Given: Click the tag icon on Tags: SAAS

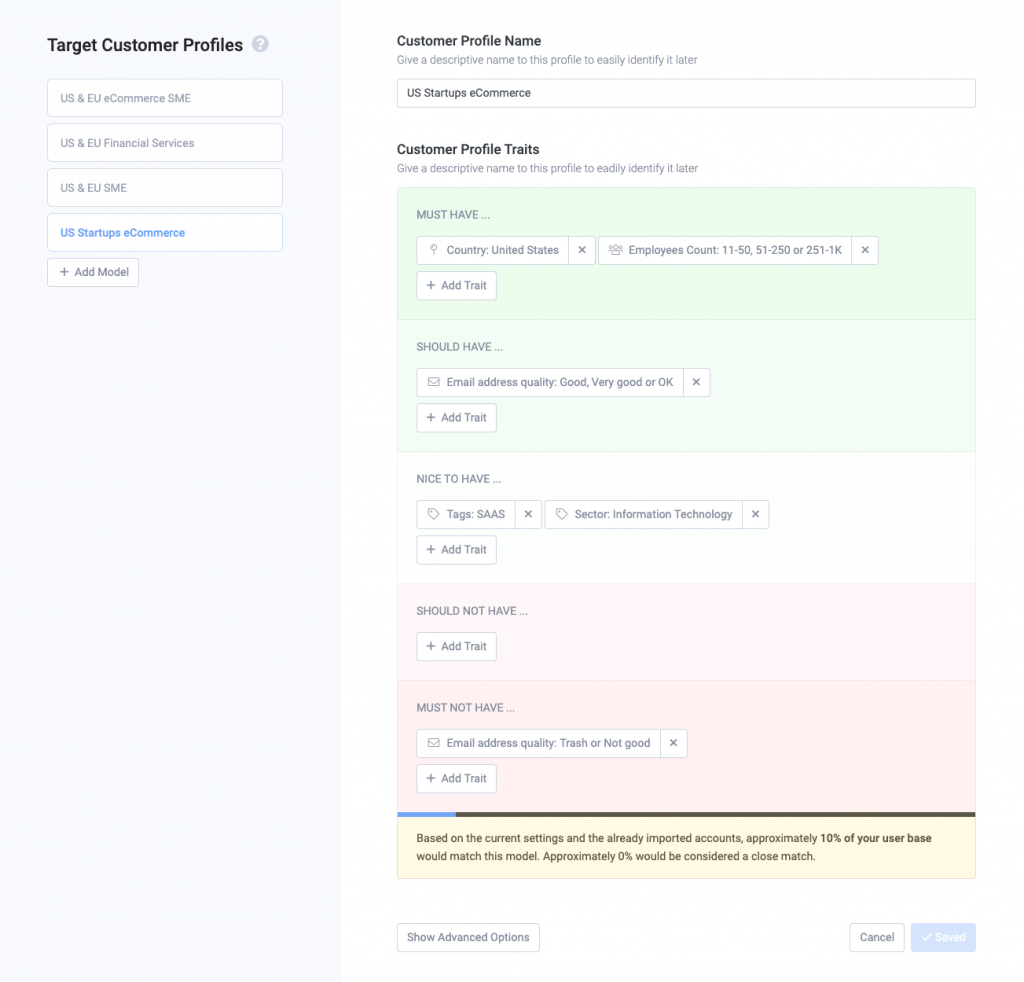Looking at the screenshot, I should [x=434, y=514].
